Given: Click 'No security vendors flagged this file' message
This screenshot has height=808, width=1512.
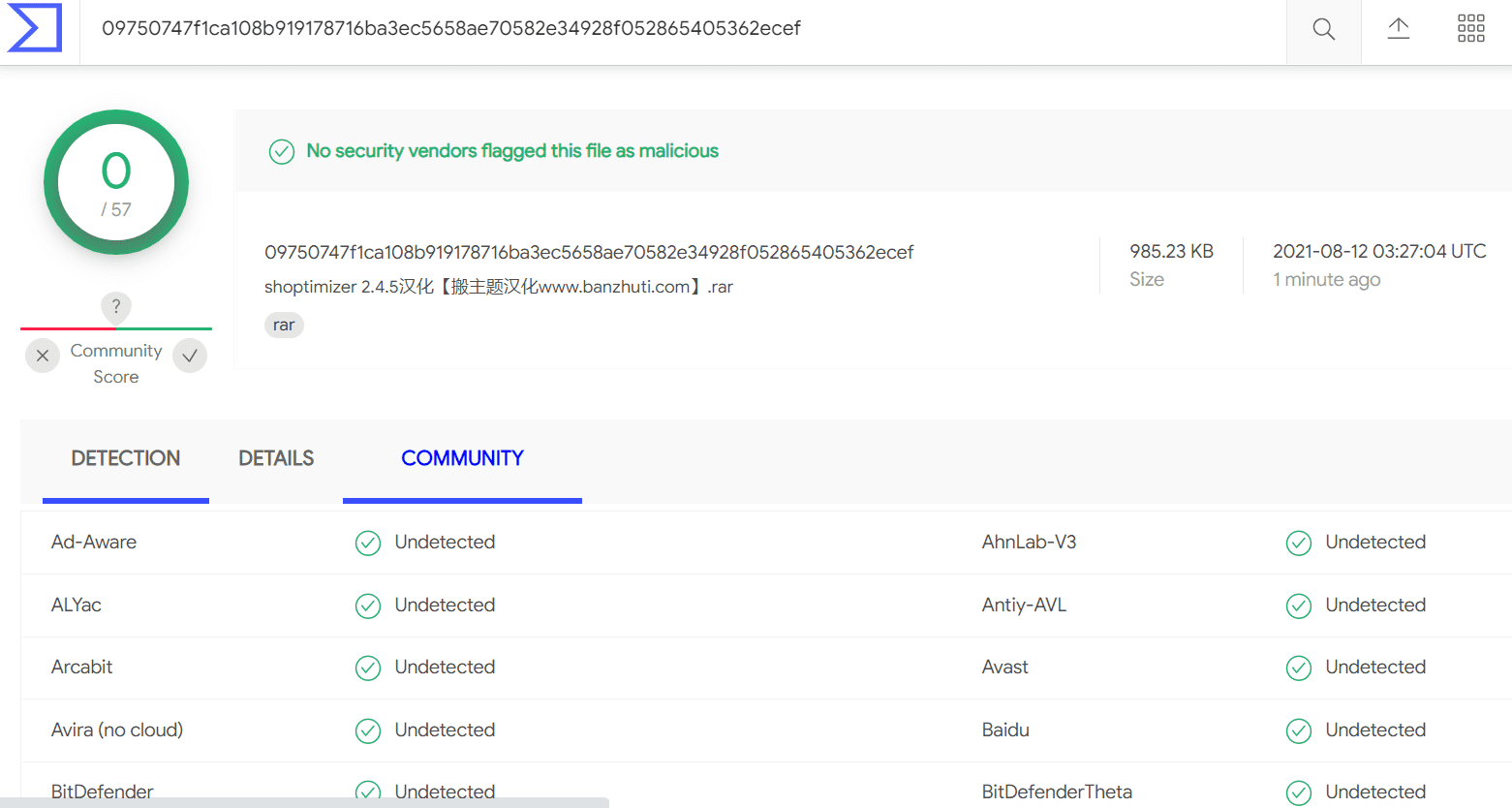Looking at the screenshot, I should pyautogui.click(x=512, y=151).
